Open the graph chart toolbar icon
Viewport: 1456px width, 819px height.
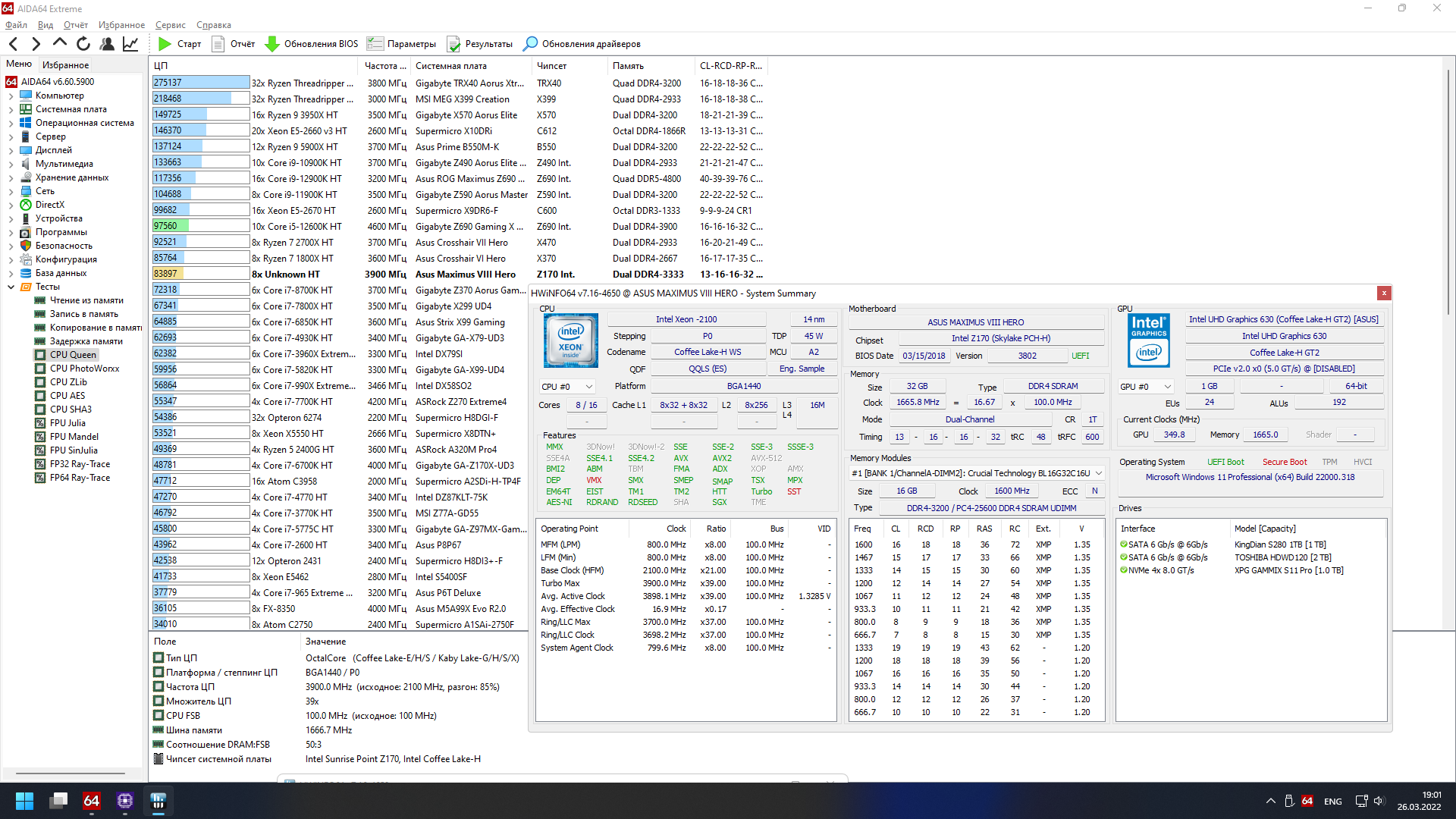coord(130,44)
